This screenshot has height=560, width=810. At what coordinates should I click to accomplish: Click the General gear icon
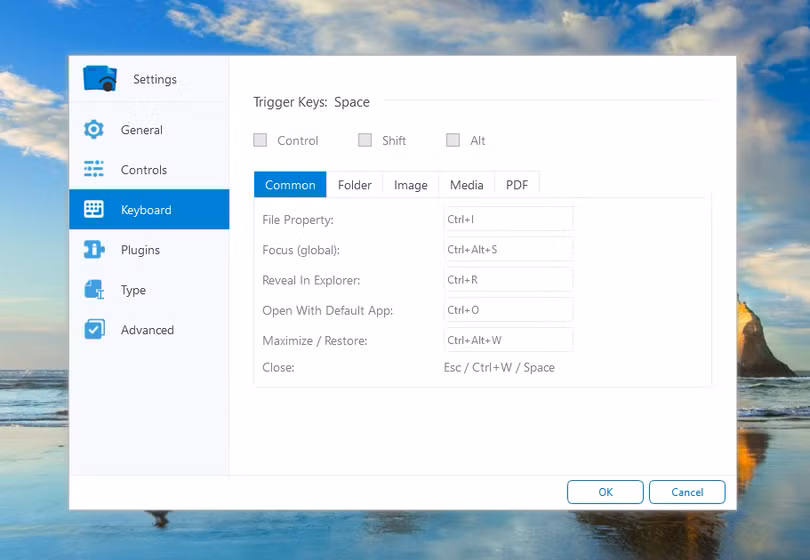pos(94,130)
